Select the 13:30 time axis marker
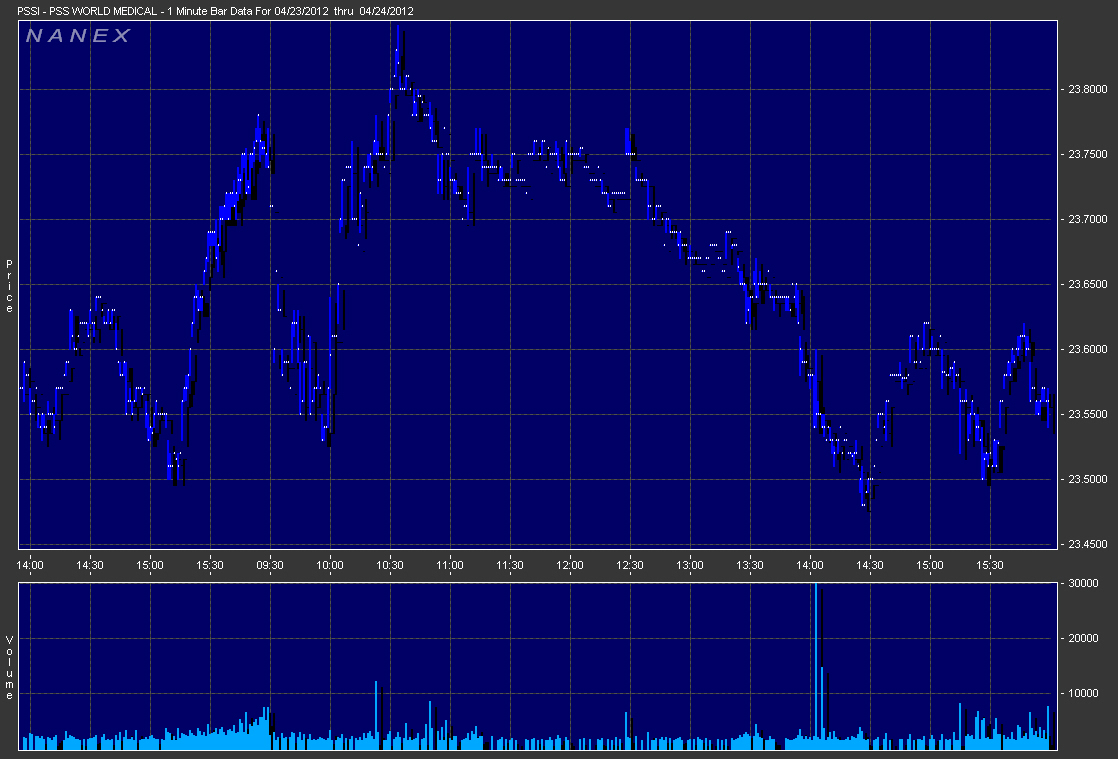1118x759 pixels. (x=750, y=566)
